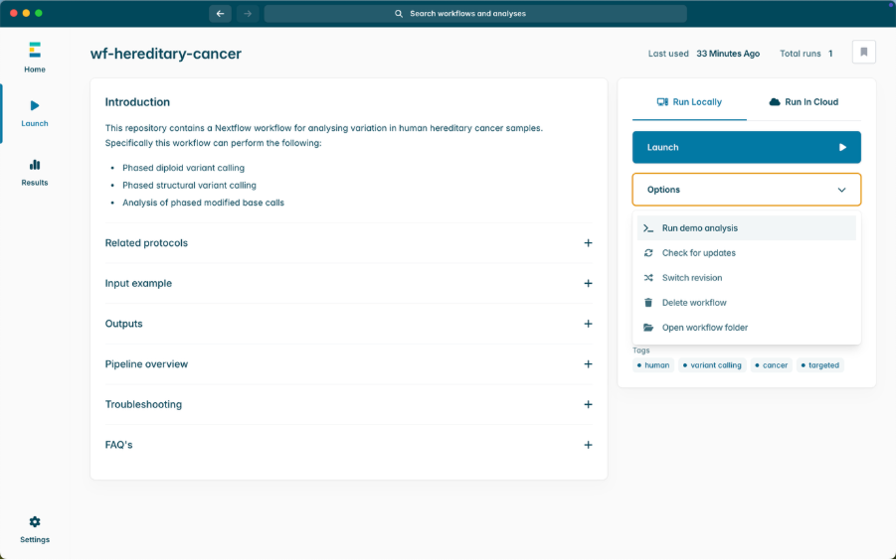Maximize the window with the green button
This screenshot has height=560, width=896.
pos(39,13)
